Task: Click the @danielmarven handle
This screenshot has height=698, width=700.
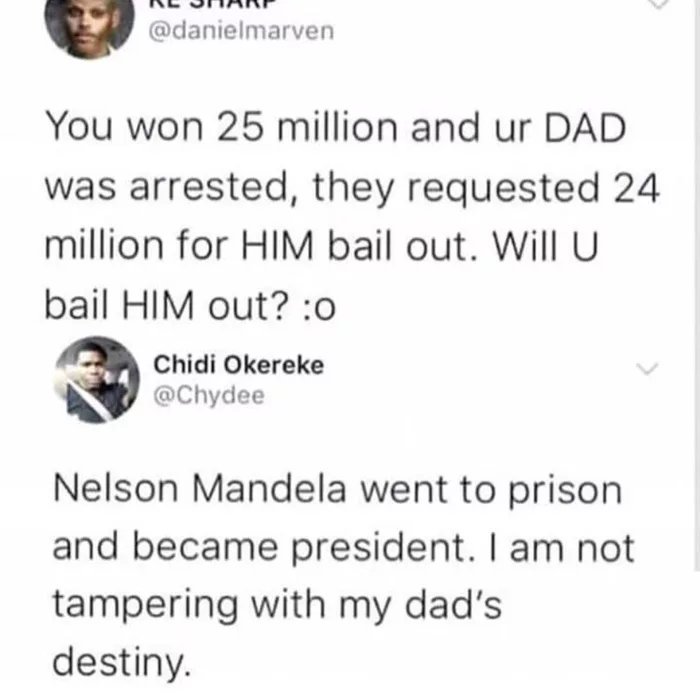Action: coord(241,31)
